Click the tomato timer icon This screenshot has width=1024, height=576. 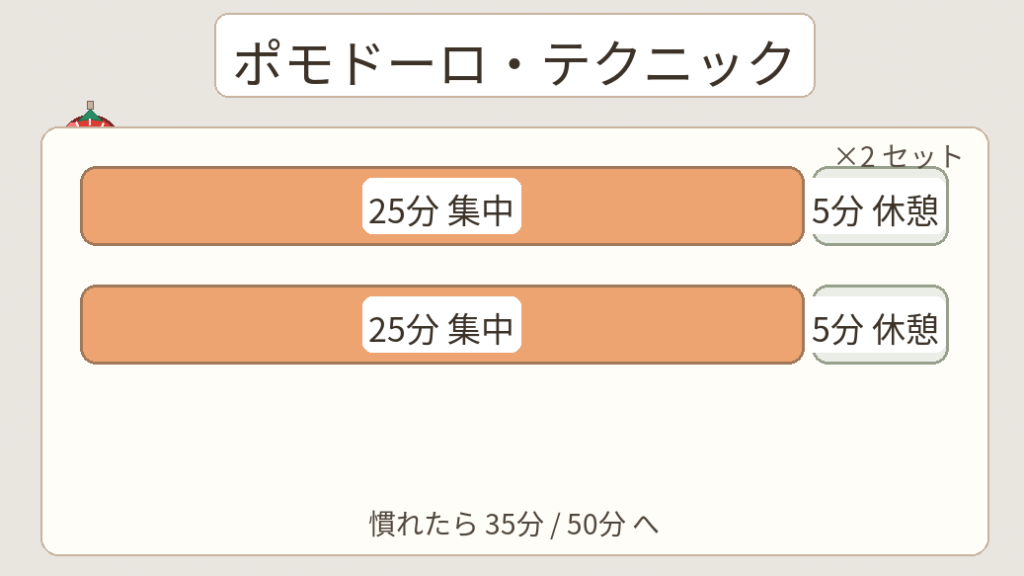click(x=89, y=123)
